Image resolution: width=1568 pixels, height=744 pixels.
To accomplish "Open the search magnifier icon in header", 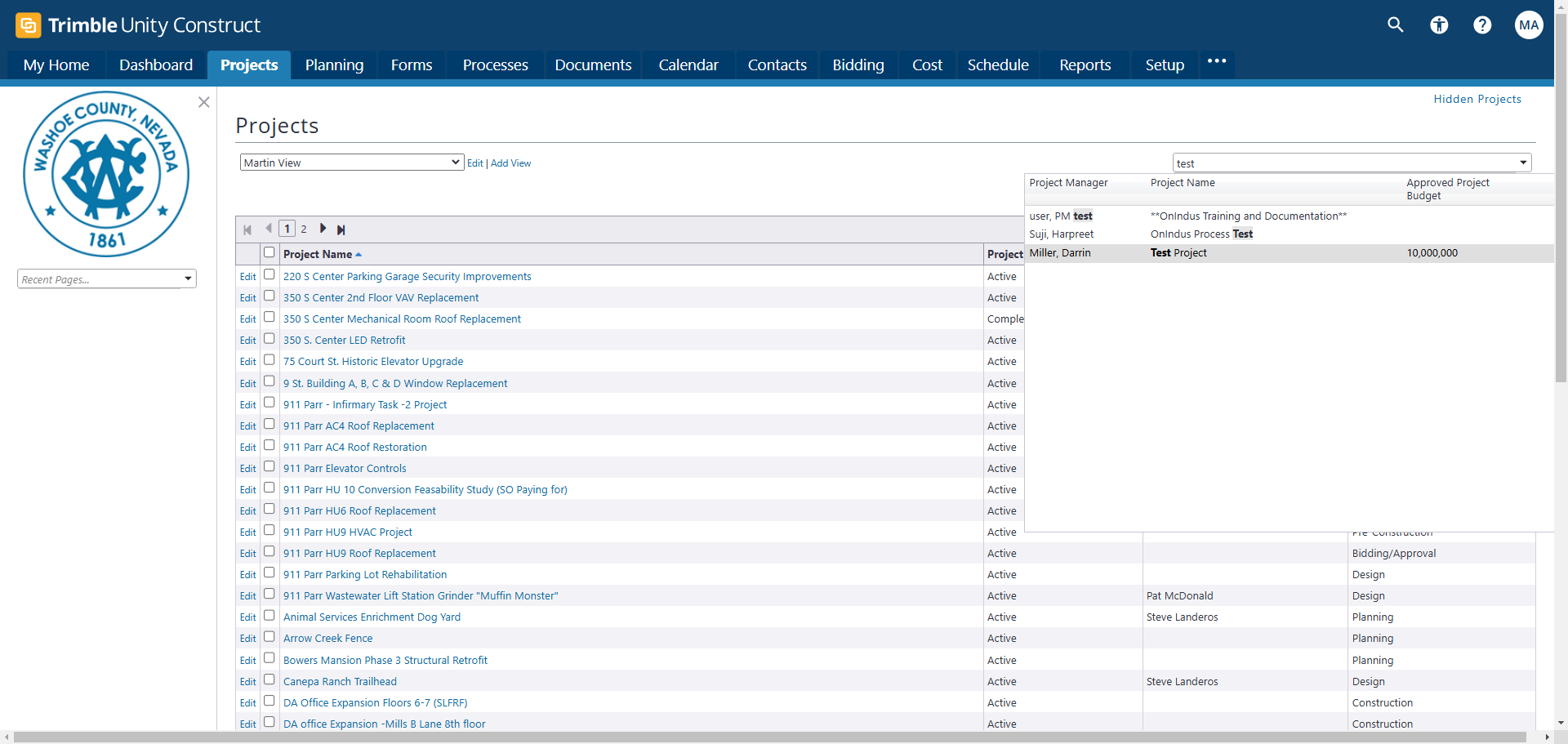I will [x=1396, y=25].
